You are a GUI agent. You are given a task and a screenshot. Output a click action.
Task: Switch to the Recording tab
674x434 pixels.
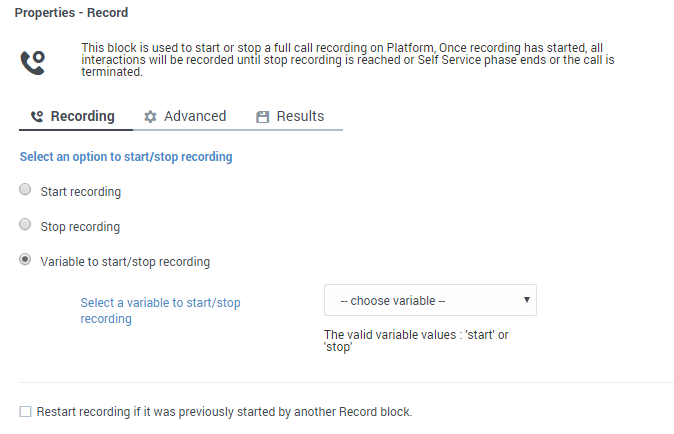[x=82, y=116]
